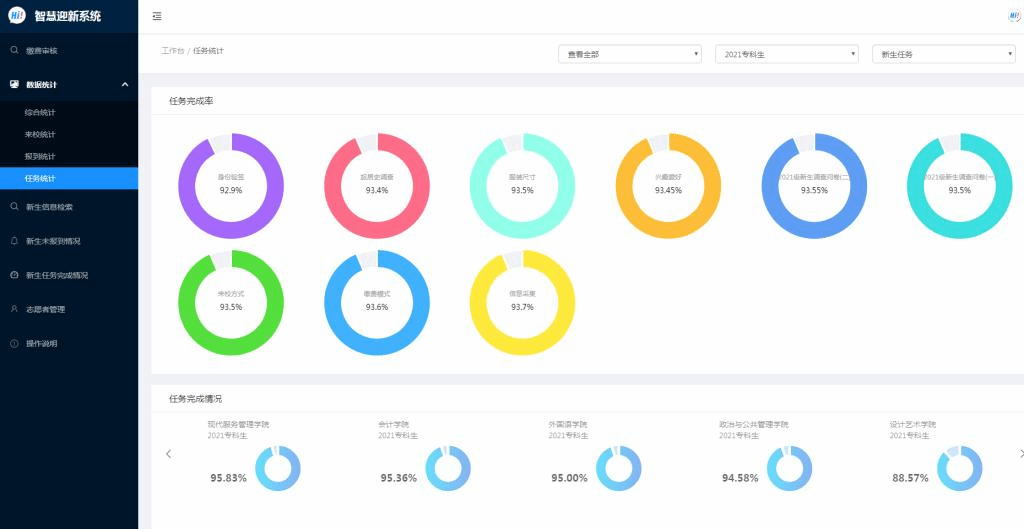Click the 新生信息检索 magnifier icon
This screenshot has height=529, width=1024.
14,206
